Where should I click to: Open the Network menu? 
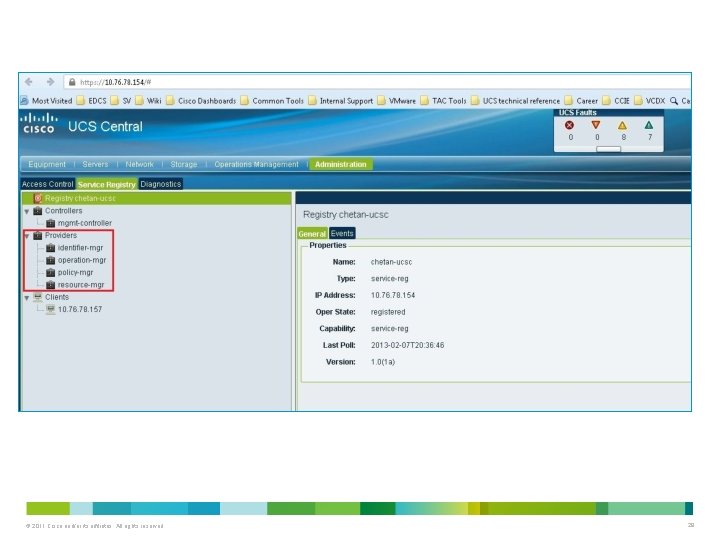[140, 164]
